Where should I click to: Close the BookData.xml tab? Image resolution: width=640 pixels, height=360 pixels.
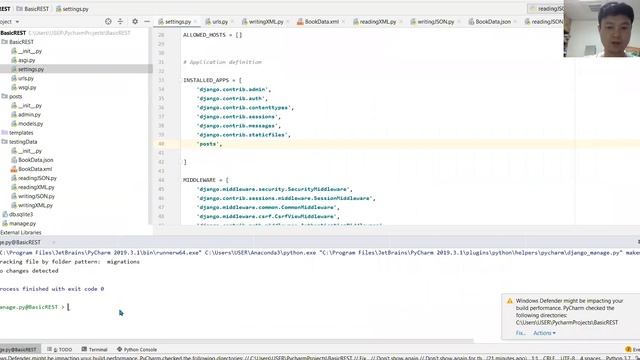[343, 22]
